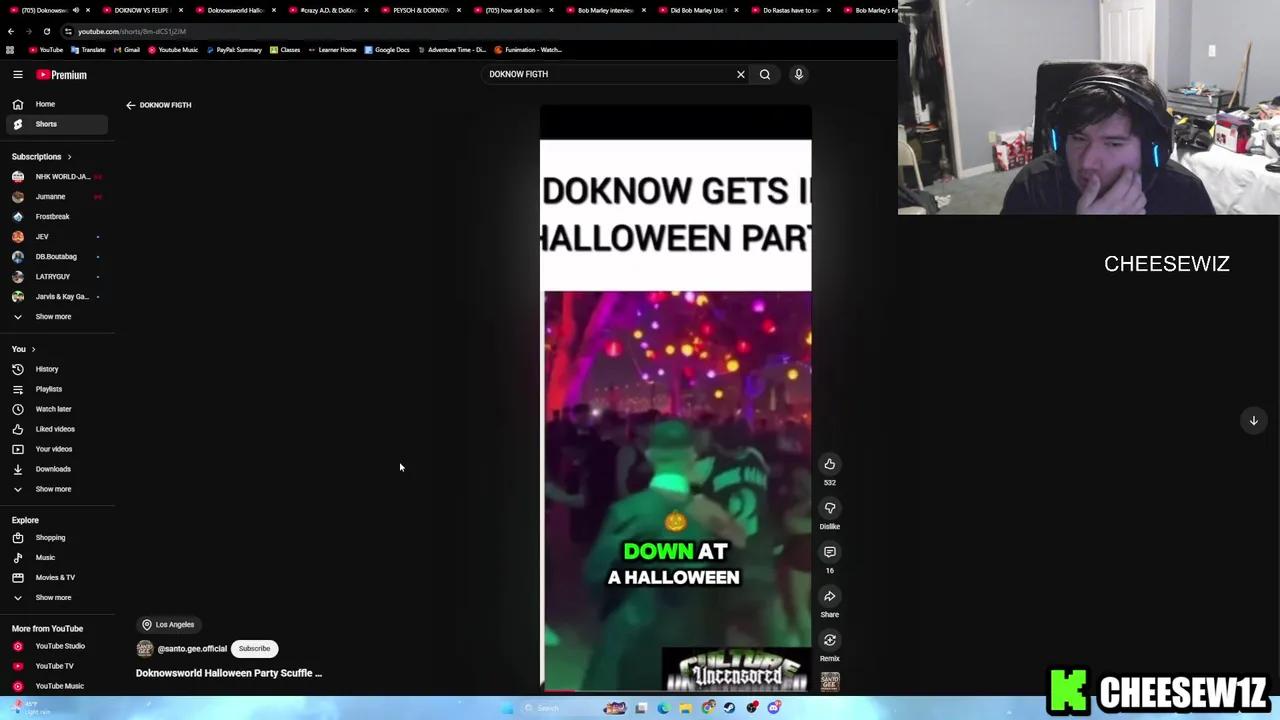Expand Show more in the Explore section
Screen dimensions: 1280x720
click(x=53, y=597)
